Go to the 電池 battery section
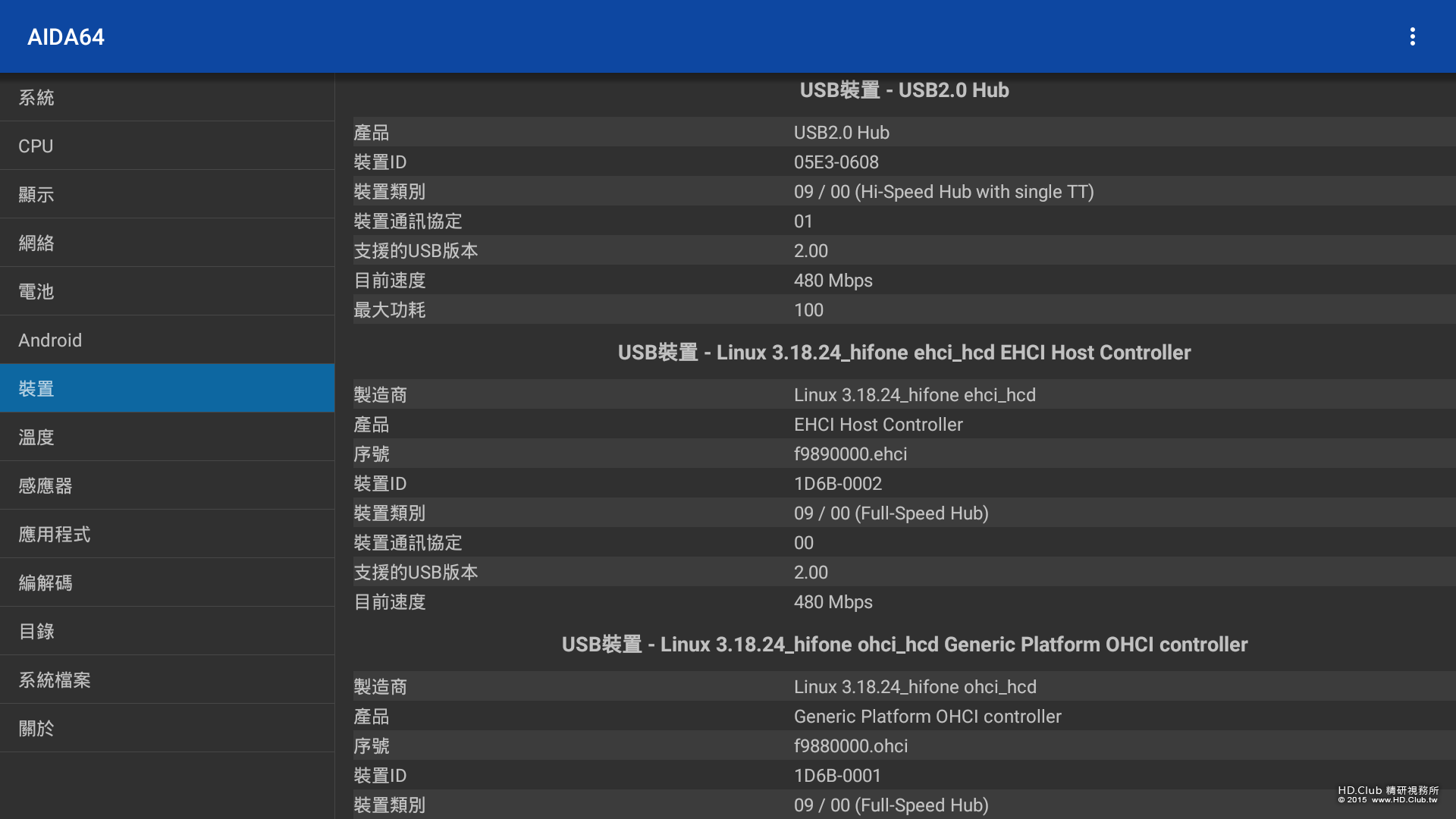1456x819 pixels. coord(167,291)
